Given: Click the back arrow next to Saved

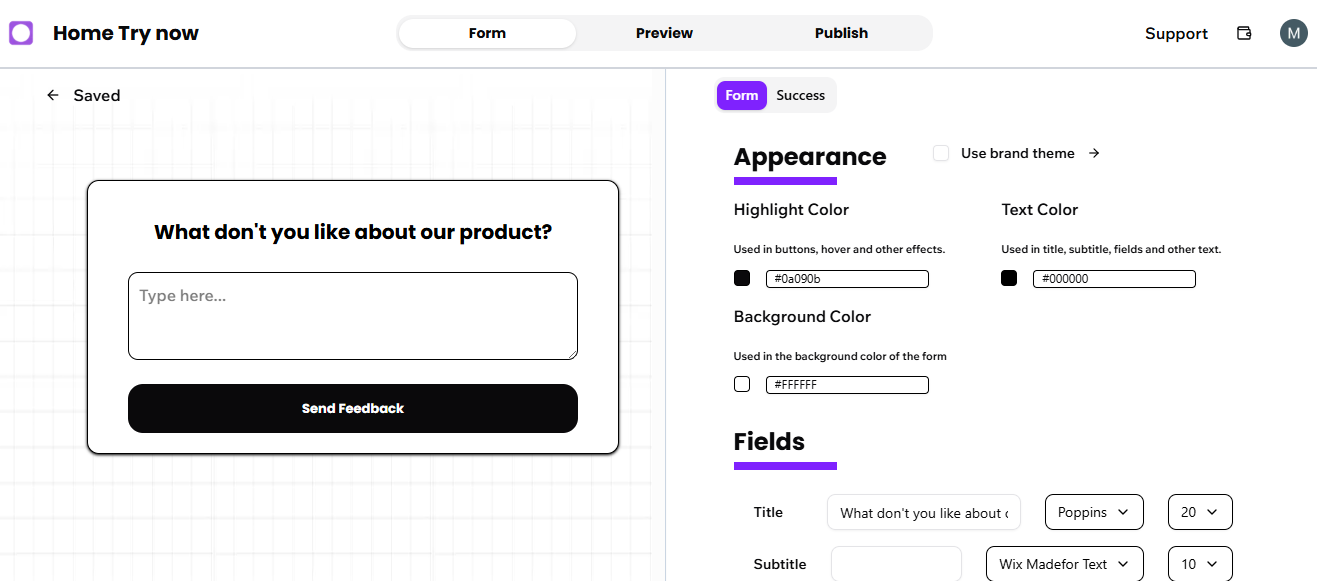Looking at the screenshot, I should pos(53,96).
